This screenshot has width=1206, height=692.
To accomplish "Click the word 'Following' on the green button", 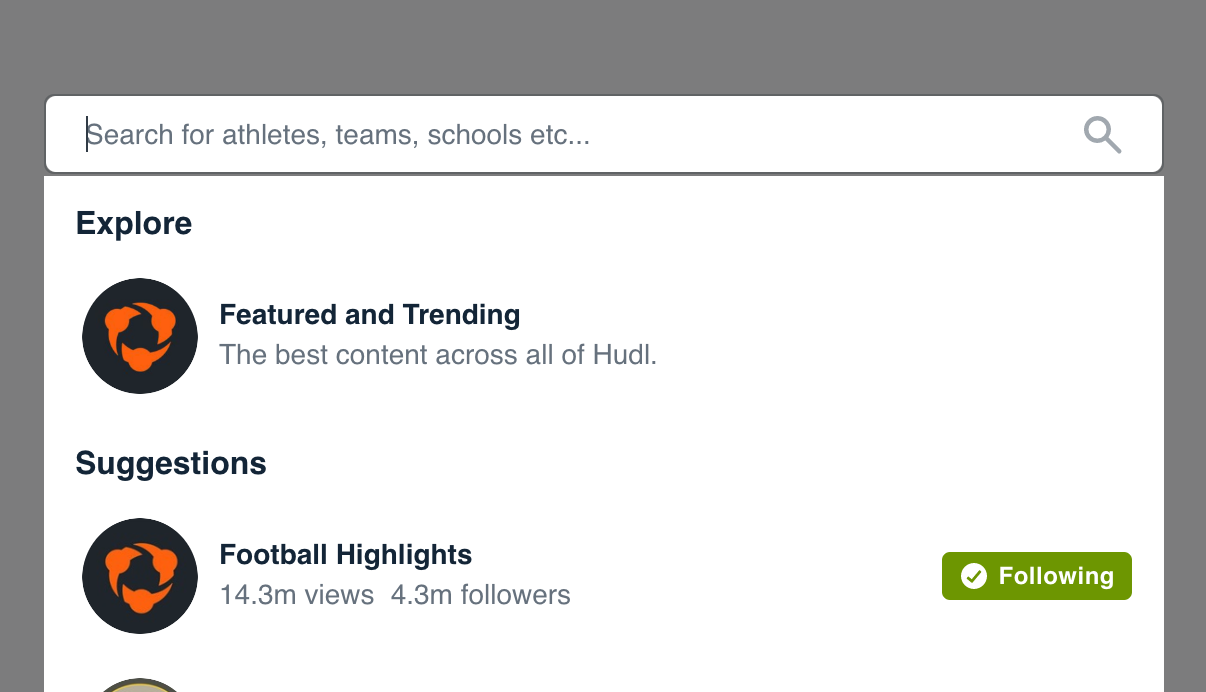I will 1056,576.
